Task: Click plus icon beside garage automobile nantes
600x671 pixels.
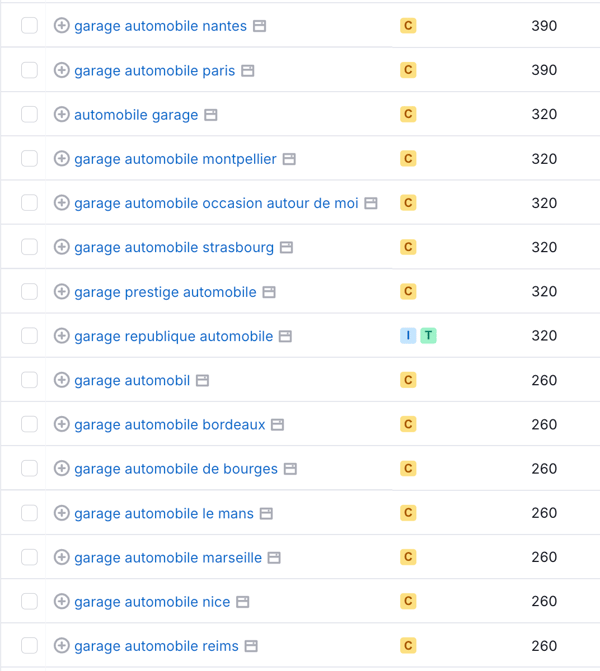Action: [x=61, y=26]
